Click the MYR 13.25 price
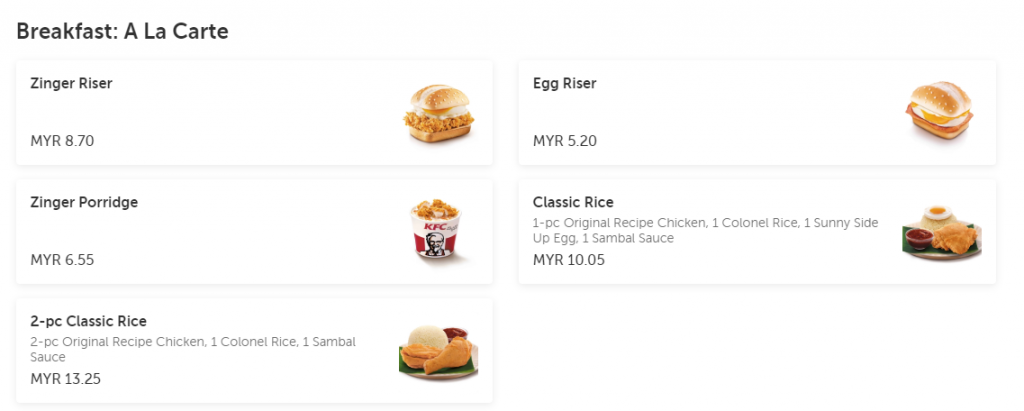Image resolution: width=1024 pixels, height=411 pixels. (65, 379)
